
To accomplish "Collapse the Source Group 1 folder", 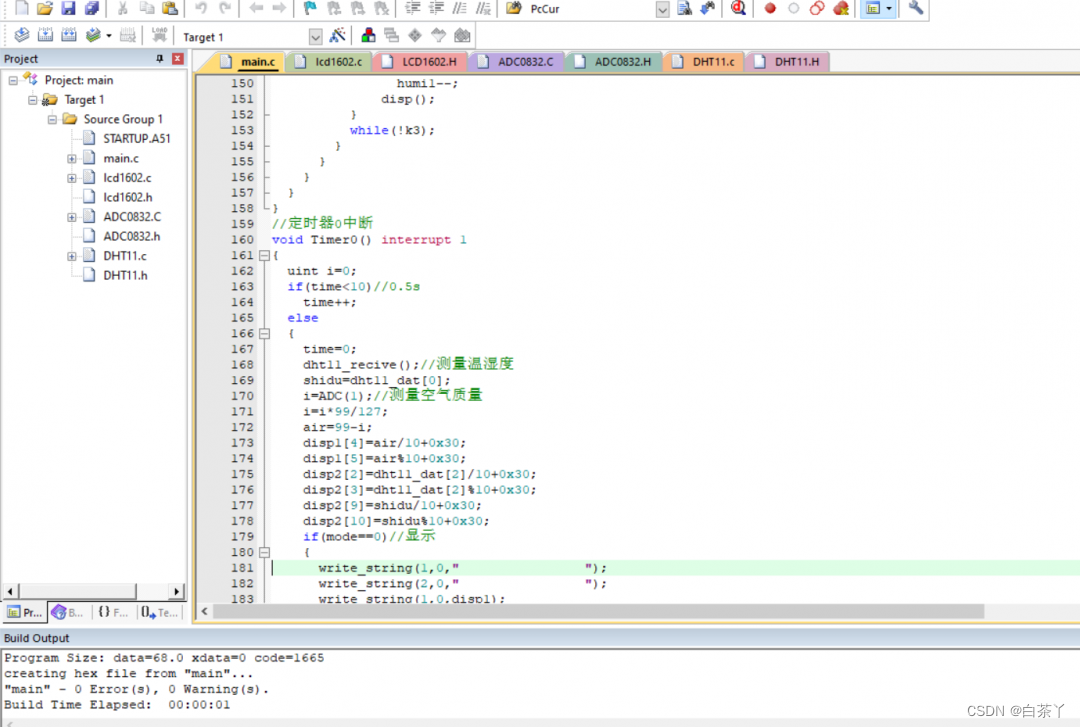I will point(53,120).
